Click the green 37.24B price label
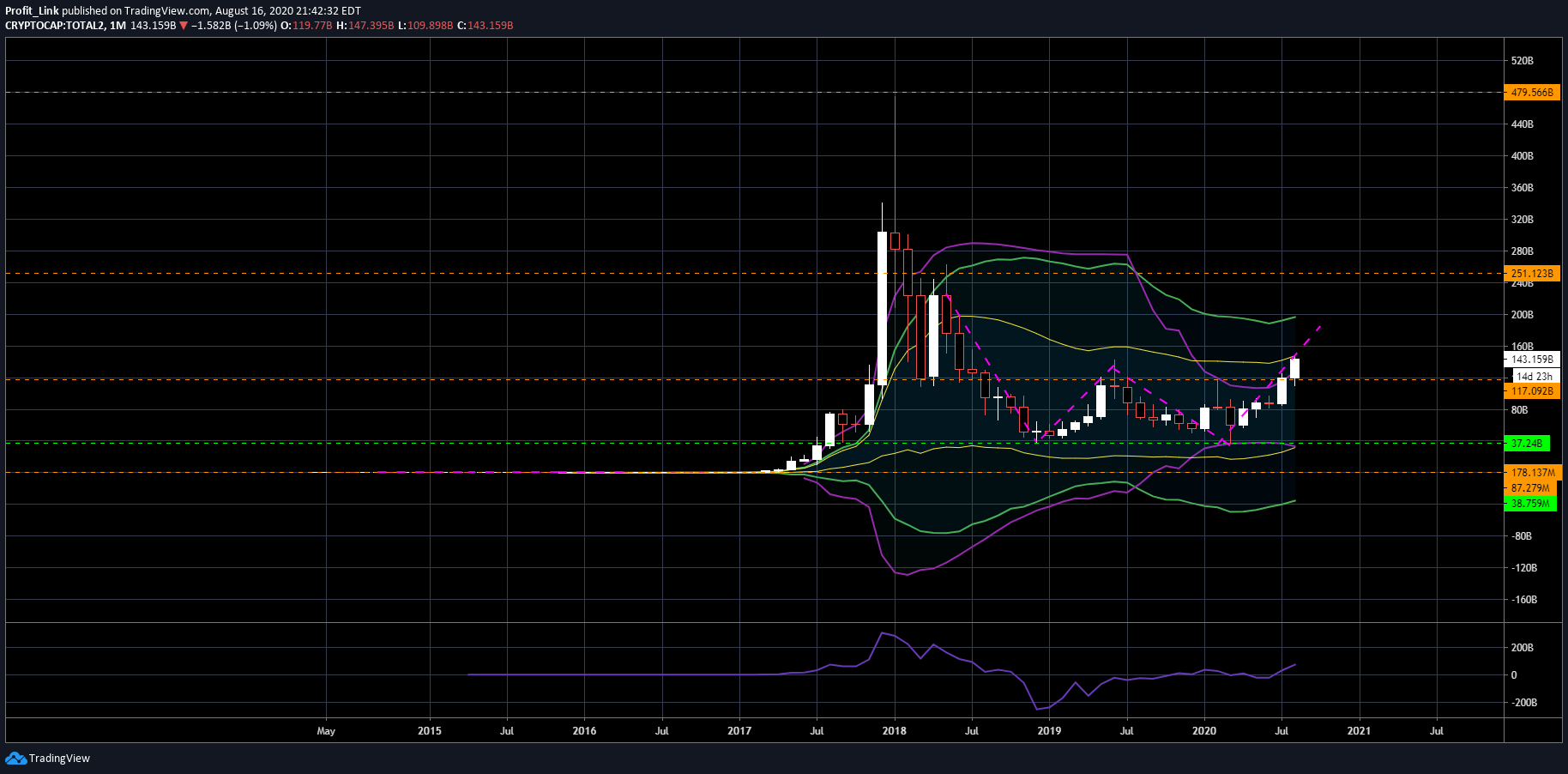Image resolution: width=1568 pixels, height=774 pixels. 1527,444
